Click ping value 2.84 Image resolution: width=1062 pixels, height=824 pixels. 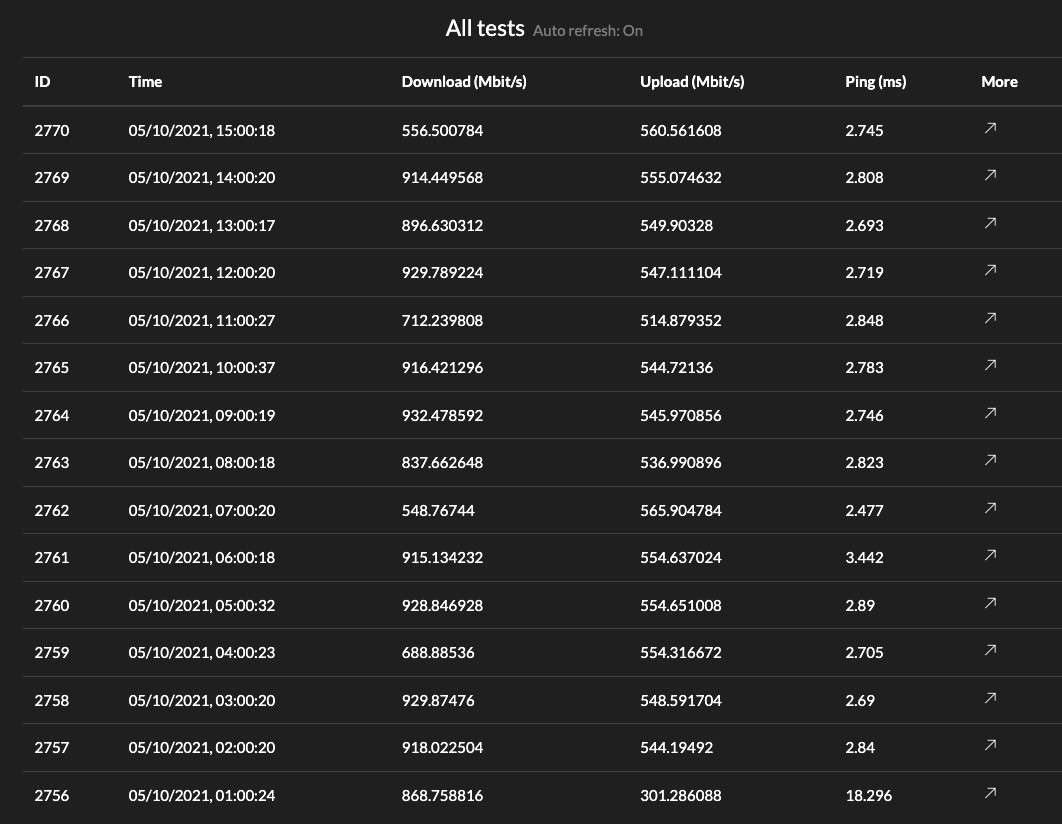[x=860, y=748]
